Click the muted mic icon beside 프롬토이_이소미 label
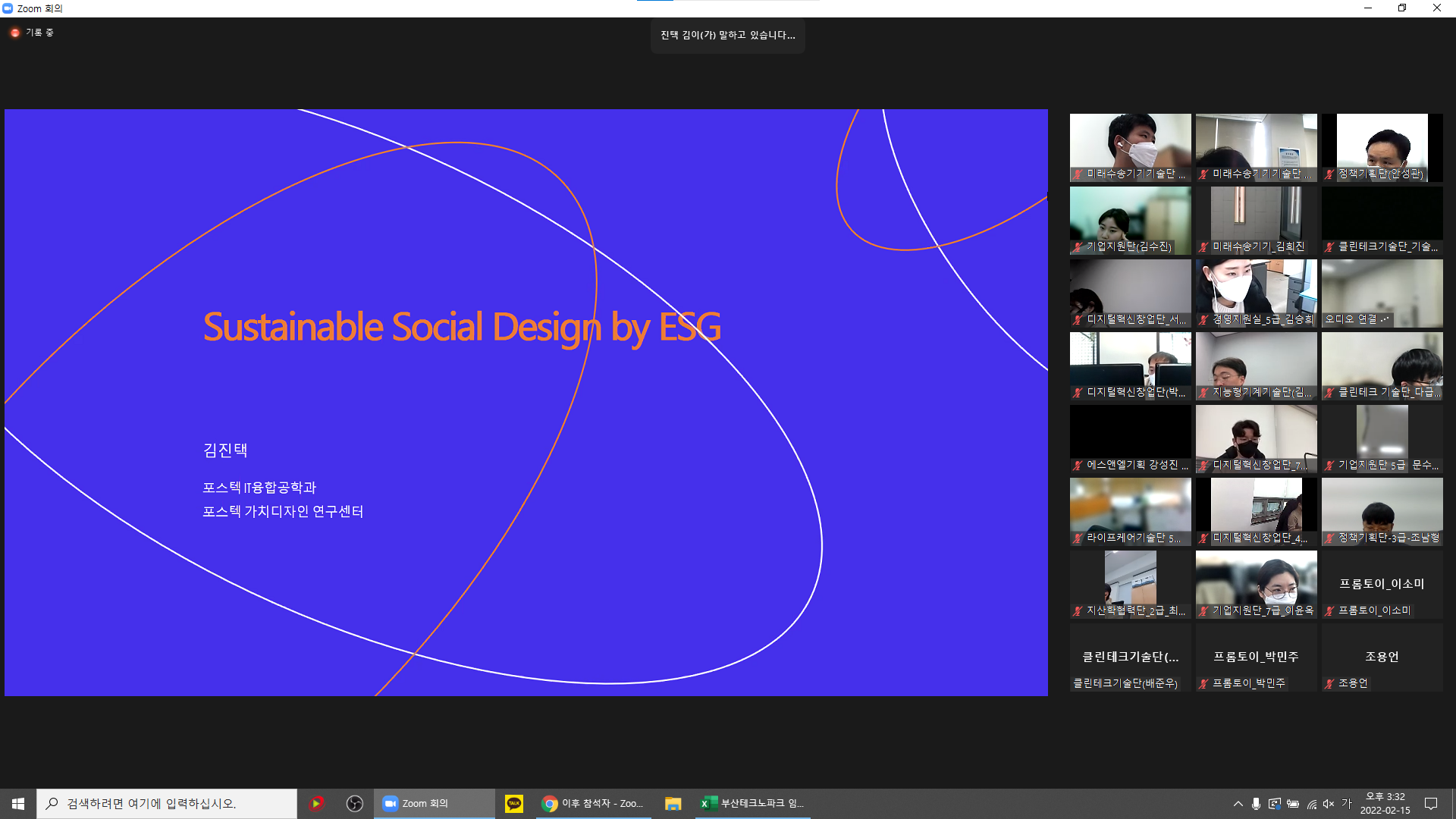 pos(1329,611)
